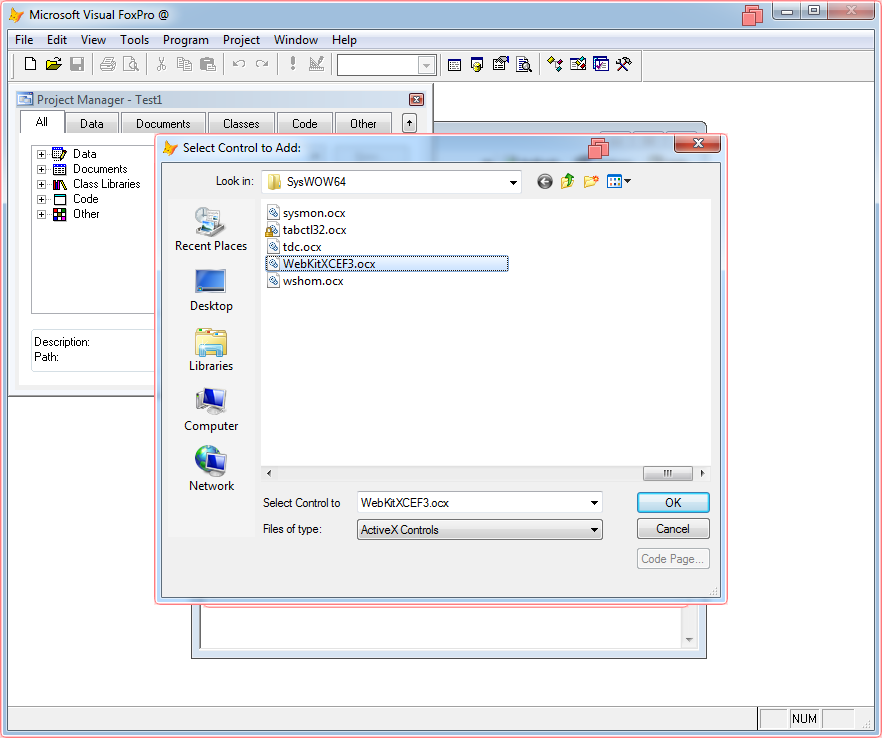The height and width of the screenshot is (738, 882).
Task: Click the Save toolbar icon
Action: (x=77, y=64)
